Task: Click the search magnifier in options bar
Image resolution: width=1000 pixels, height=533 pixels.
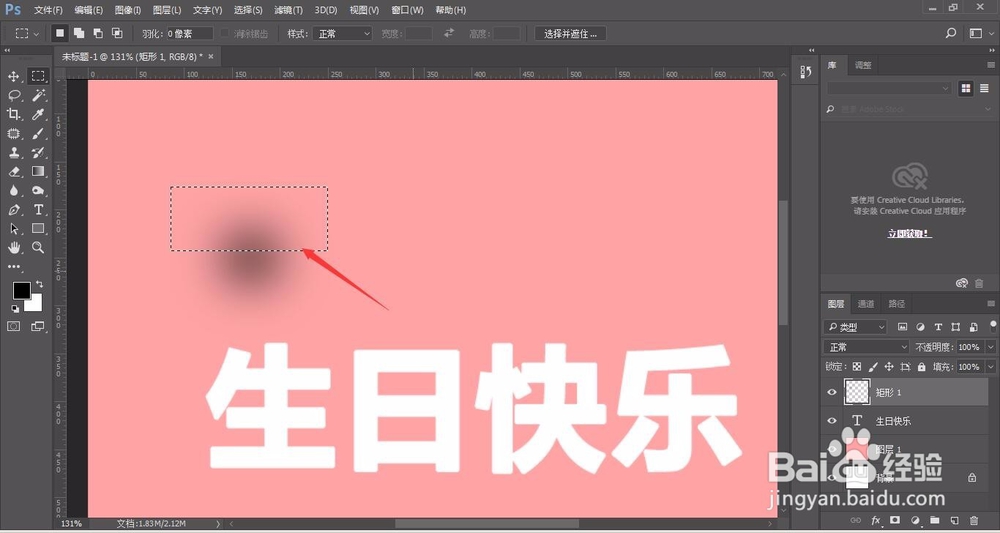Action: [951, 33]
